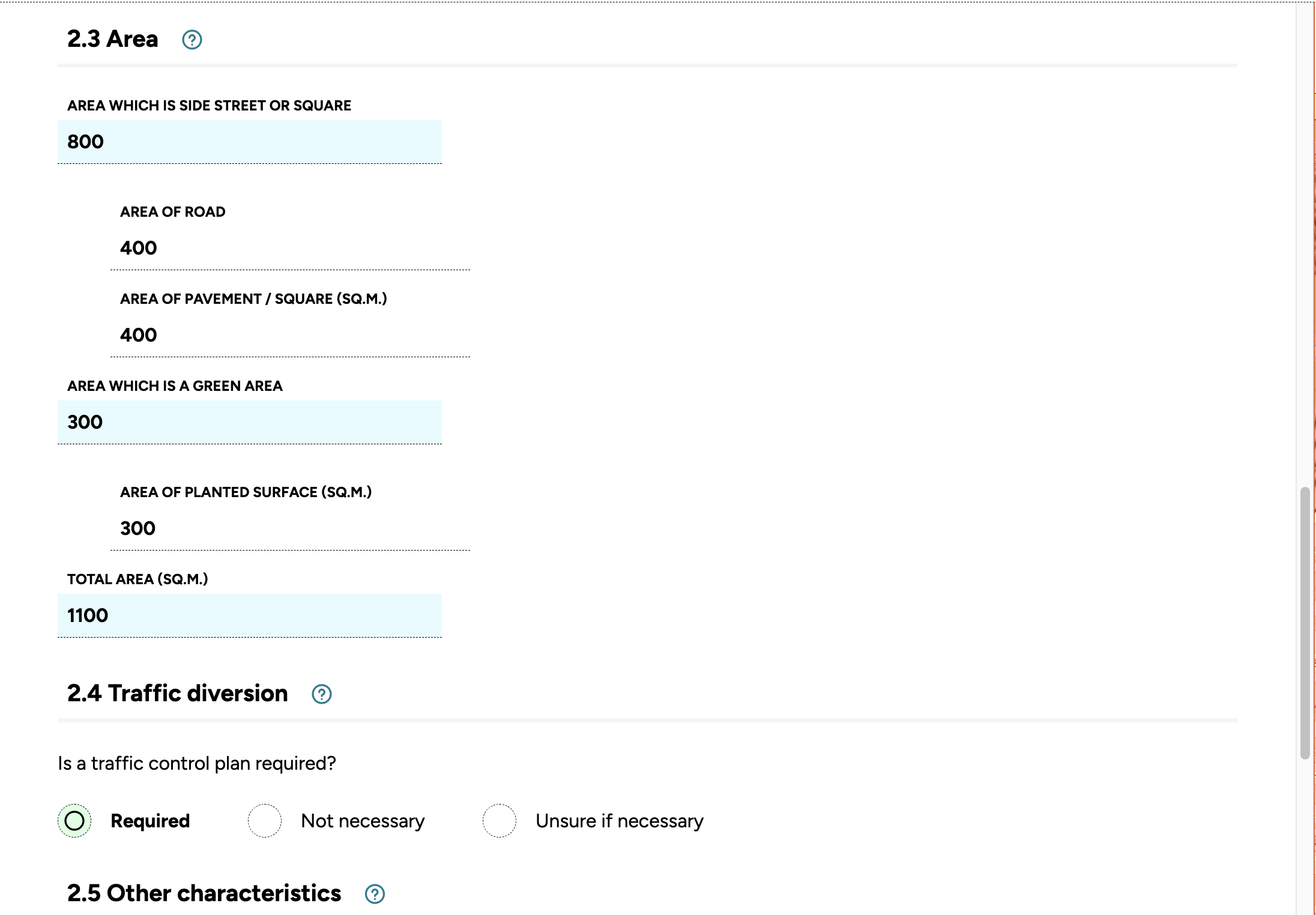Focus the Area of road input
1316x915 pixels.
290,248
